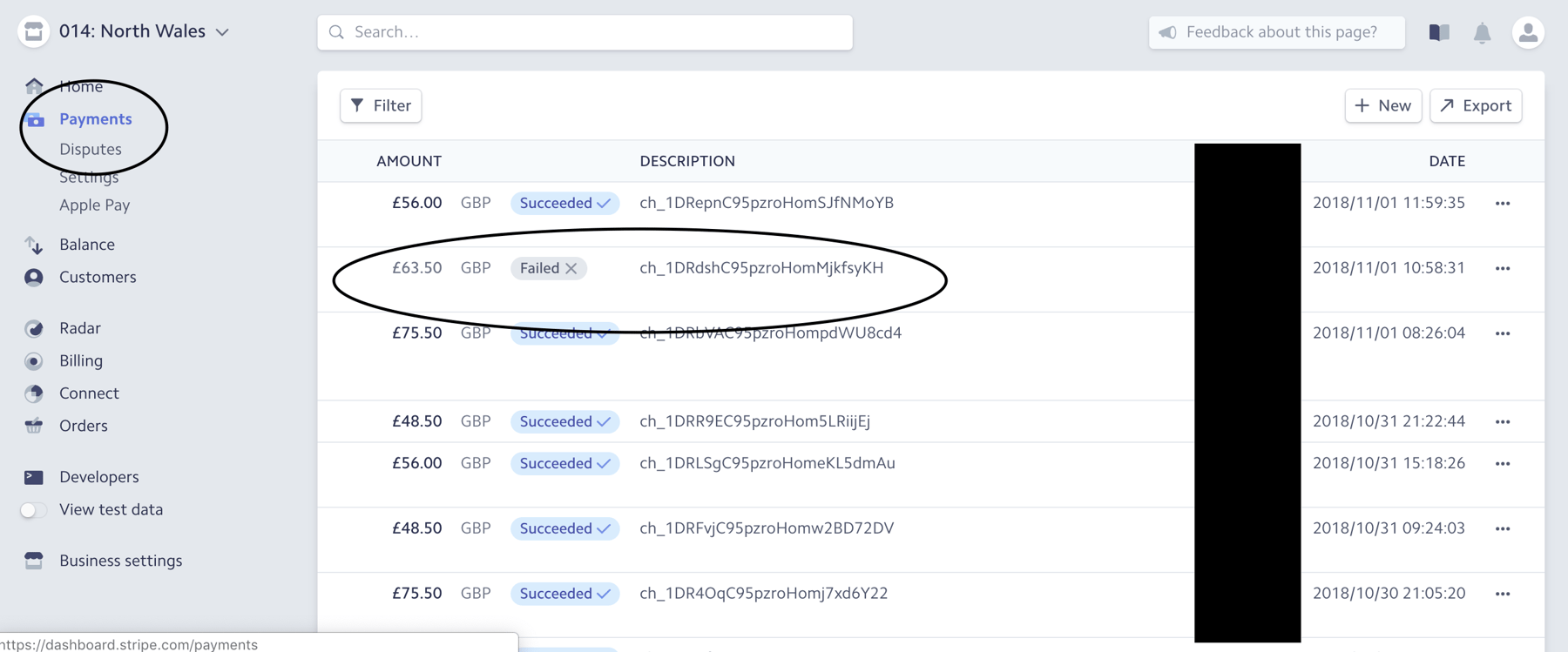Click the store account icon beside 014: North Wales
The width and height of the screenshot is (1568, 652).
pyautogui.click(x=33, y=31)
